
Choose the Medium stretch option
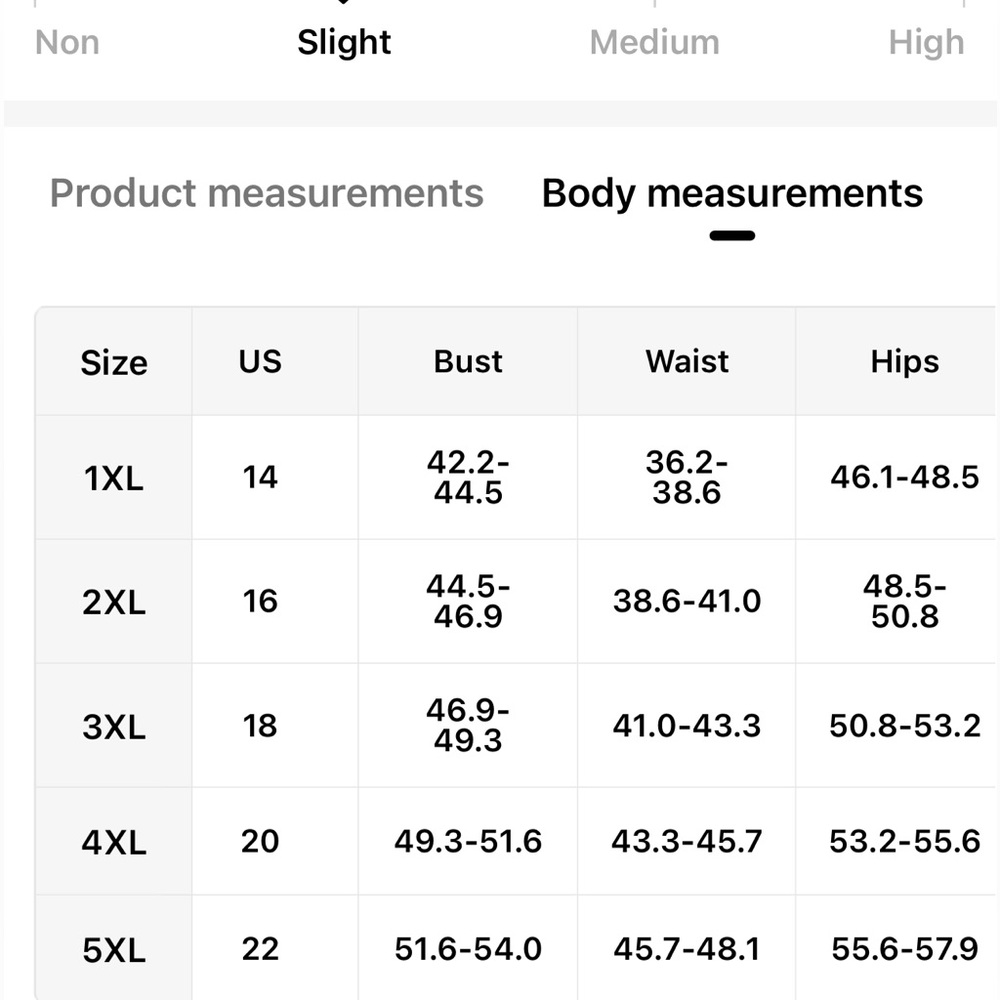click(654, 43)
